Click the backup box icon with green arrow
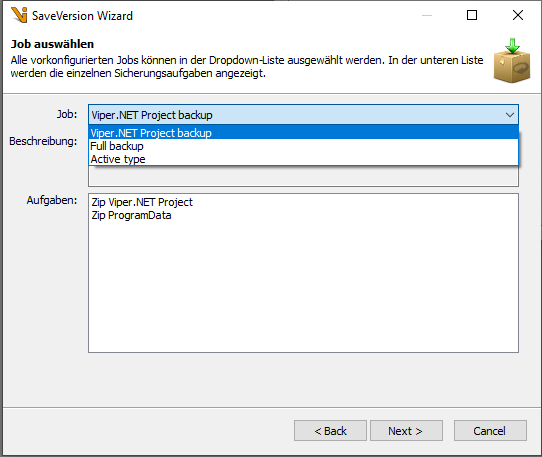The width and height of the screenshot is (542, 457). (512, 60)
